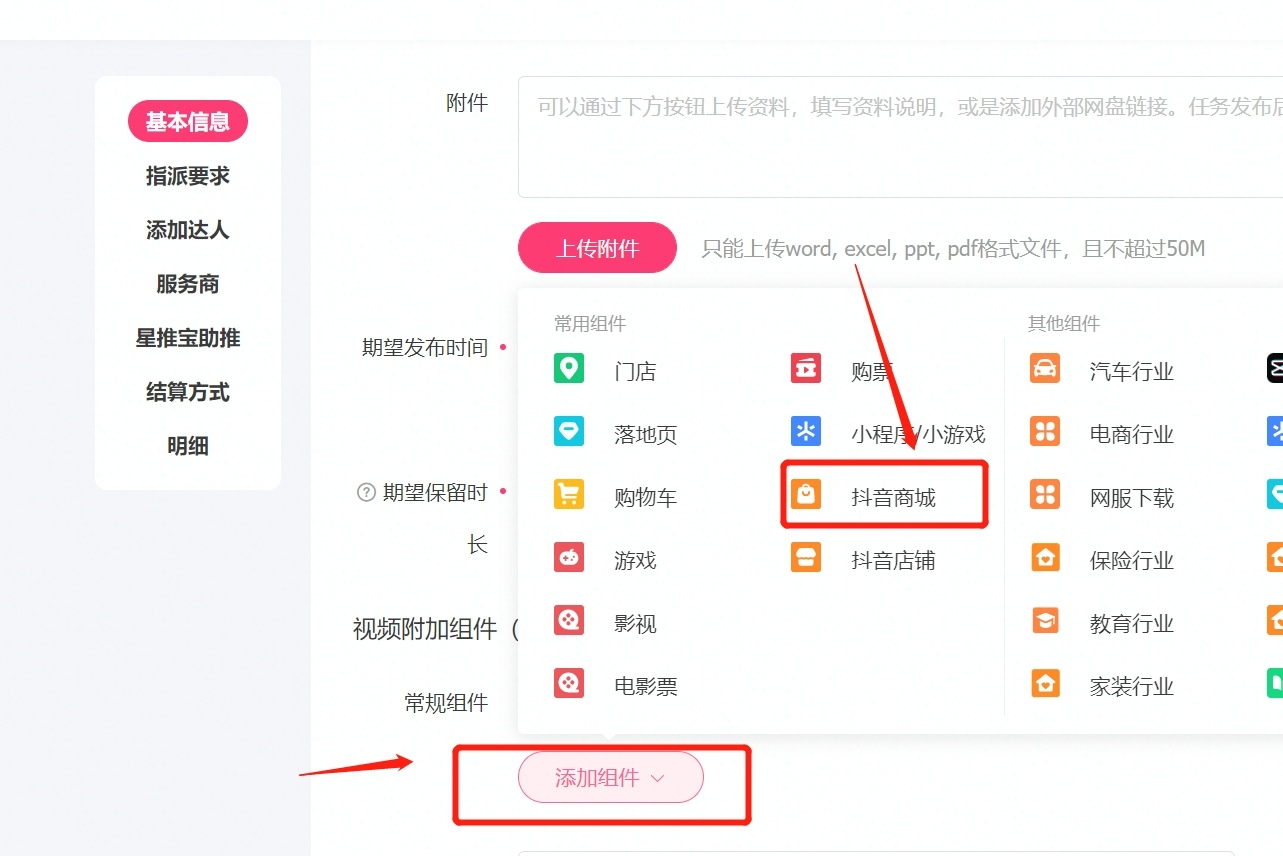Click the green 门店 location pin icon
Screen dimensions: 1283x856
coord(569,369)
